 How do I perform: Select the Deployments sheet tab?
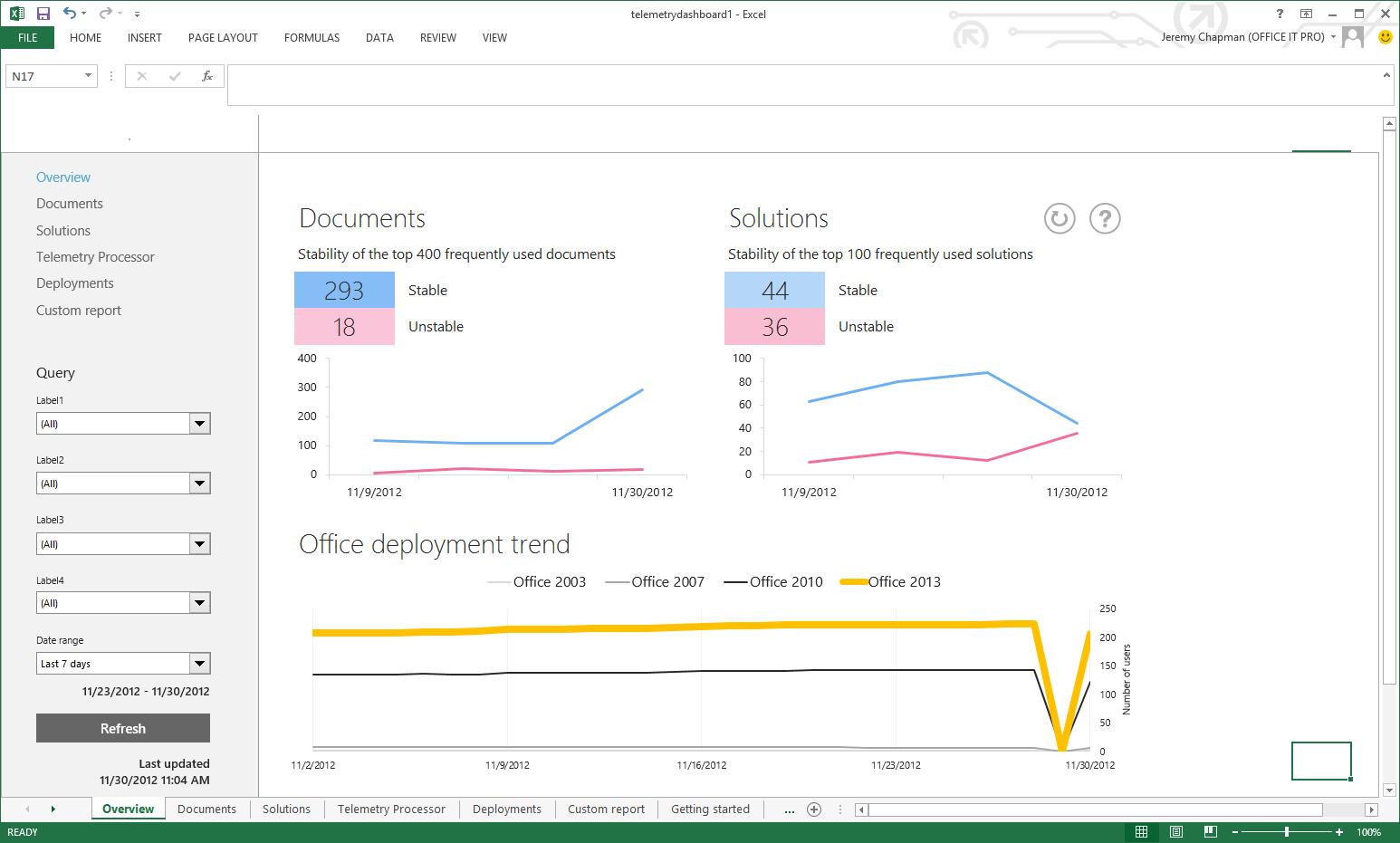pos(507,809)
